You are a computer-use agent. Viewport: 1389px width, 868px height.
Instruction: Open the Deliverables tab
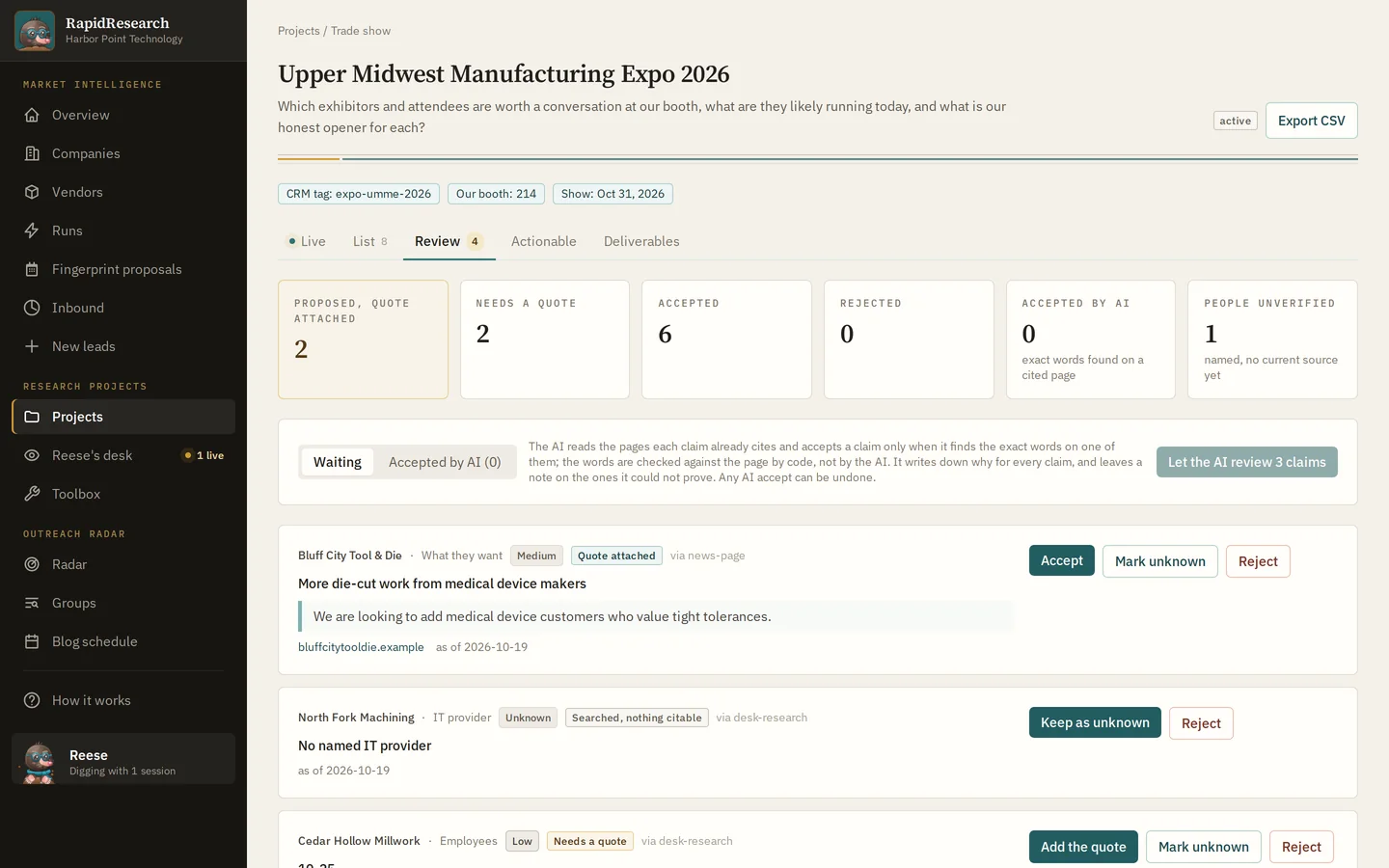[641, 241]
